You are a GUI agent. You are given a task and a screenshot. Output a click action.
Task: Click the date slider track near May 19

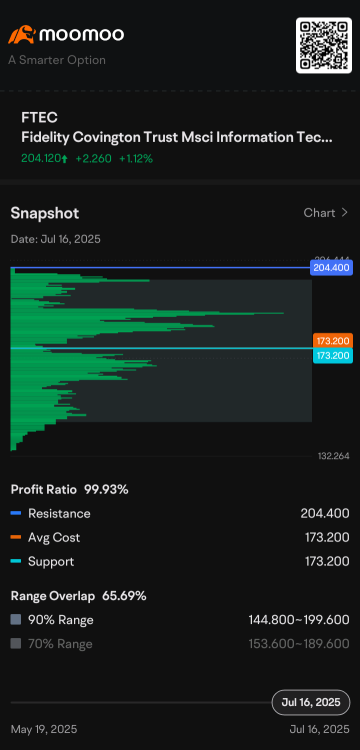(29, 703)
